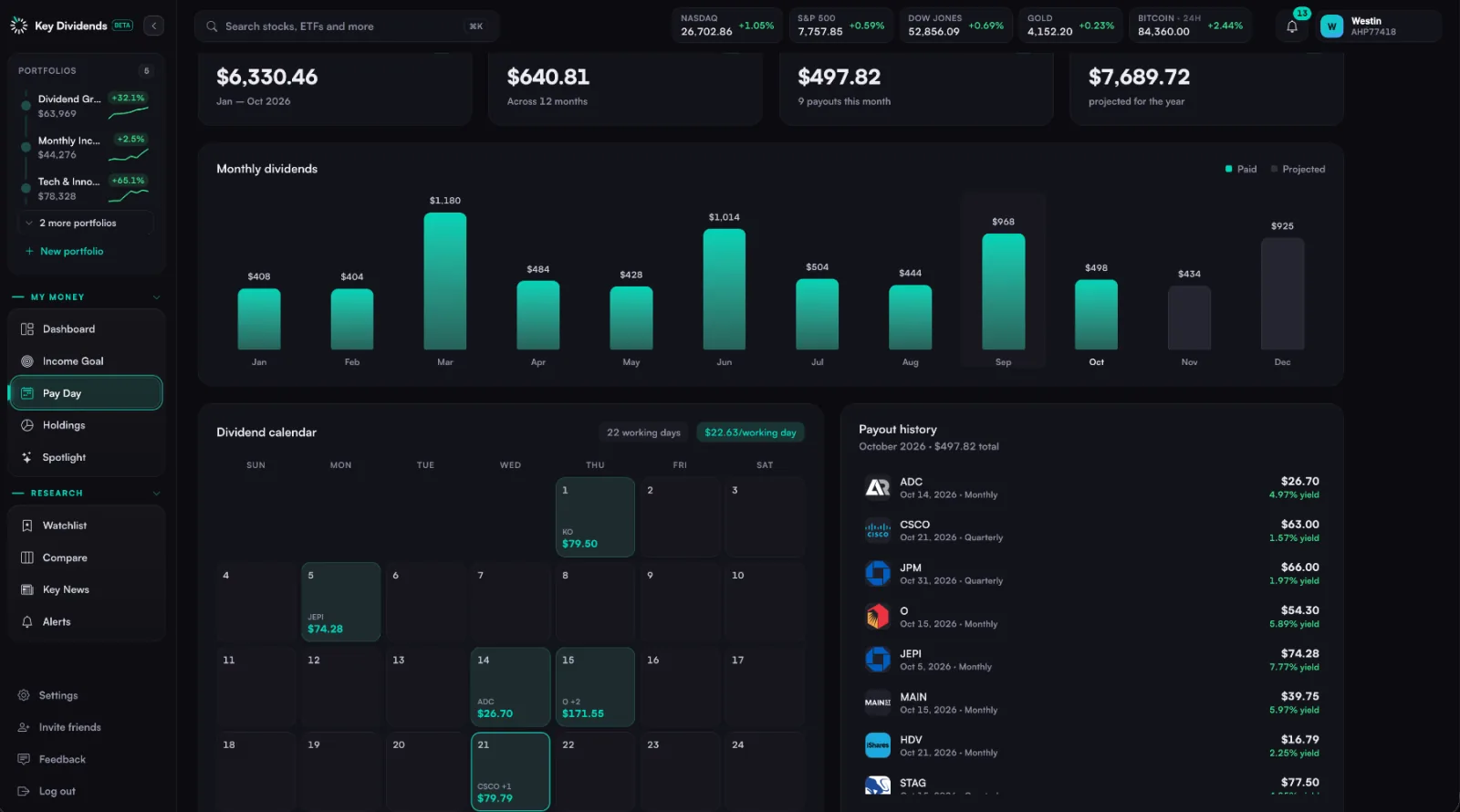Viewport: 1460px width, 812px height.
Task: Go to Income Goal
Action: click(x=86, y=361)
